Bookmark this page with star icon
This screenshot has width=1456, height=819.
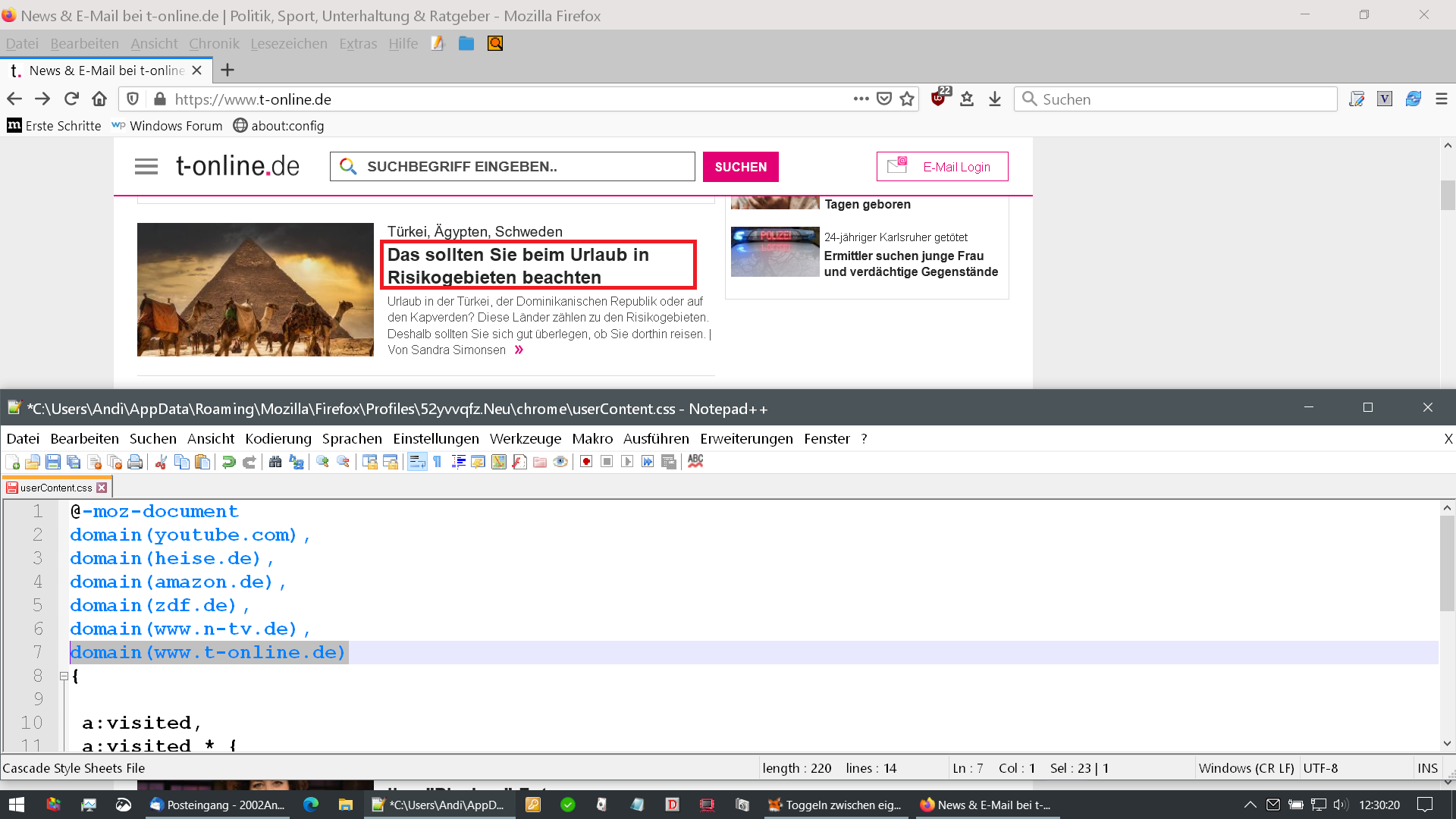(x=907, y=99)
